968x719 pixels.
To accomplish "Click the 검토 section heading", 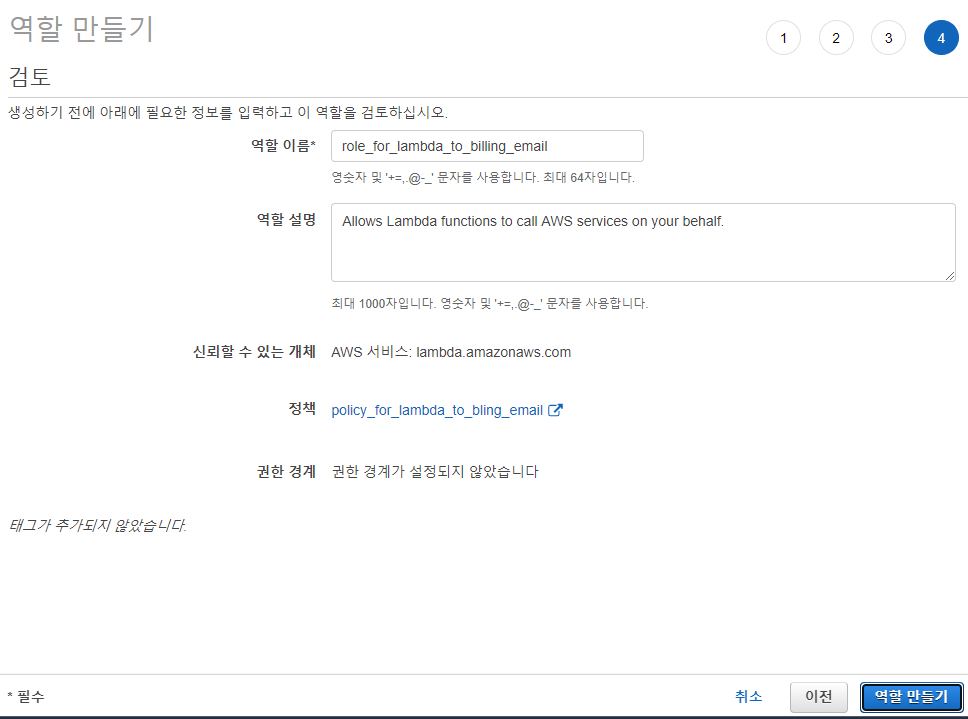I will click(30, 77).
